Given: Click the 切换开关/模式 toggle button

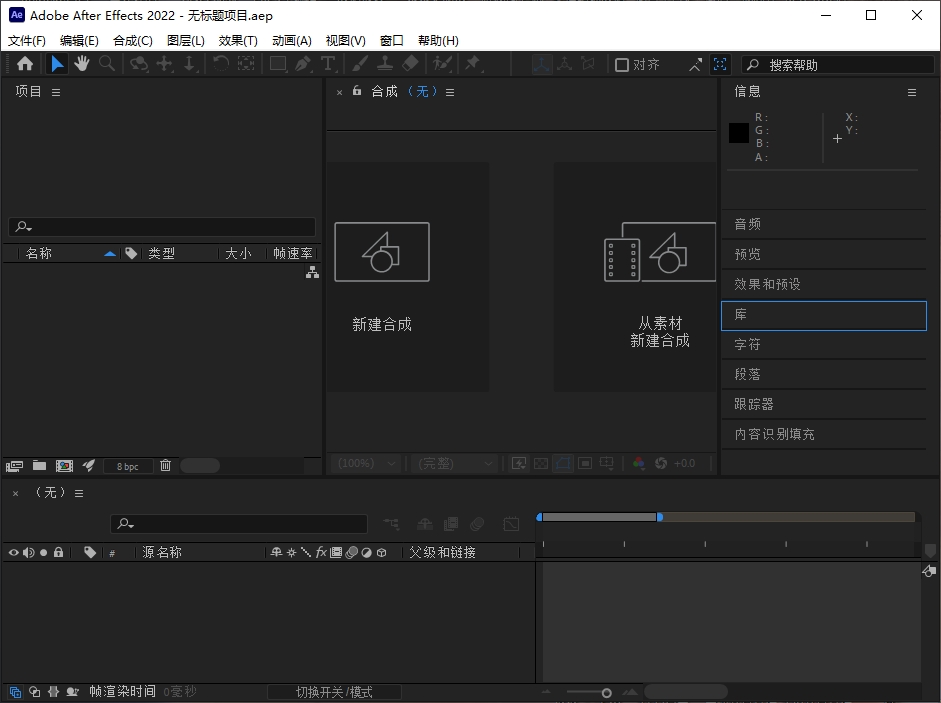Looking at the screenshot, I should point(334,692).
